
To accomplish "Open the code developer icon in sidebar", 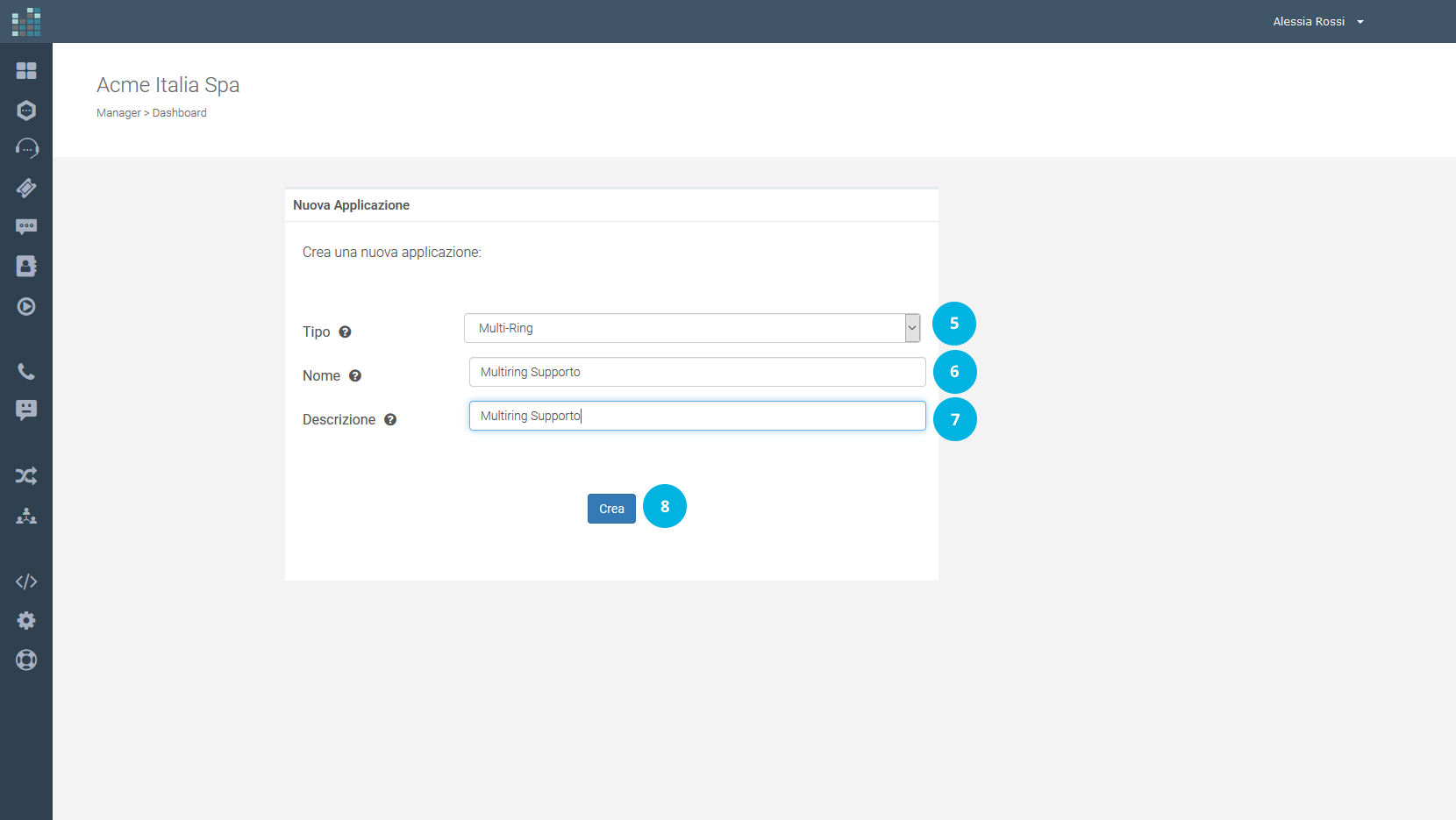I will 26,581.
